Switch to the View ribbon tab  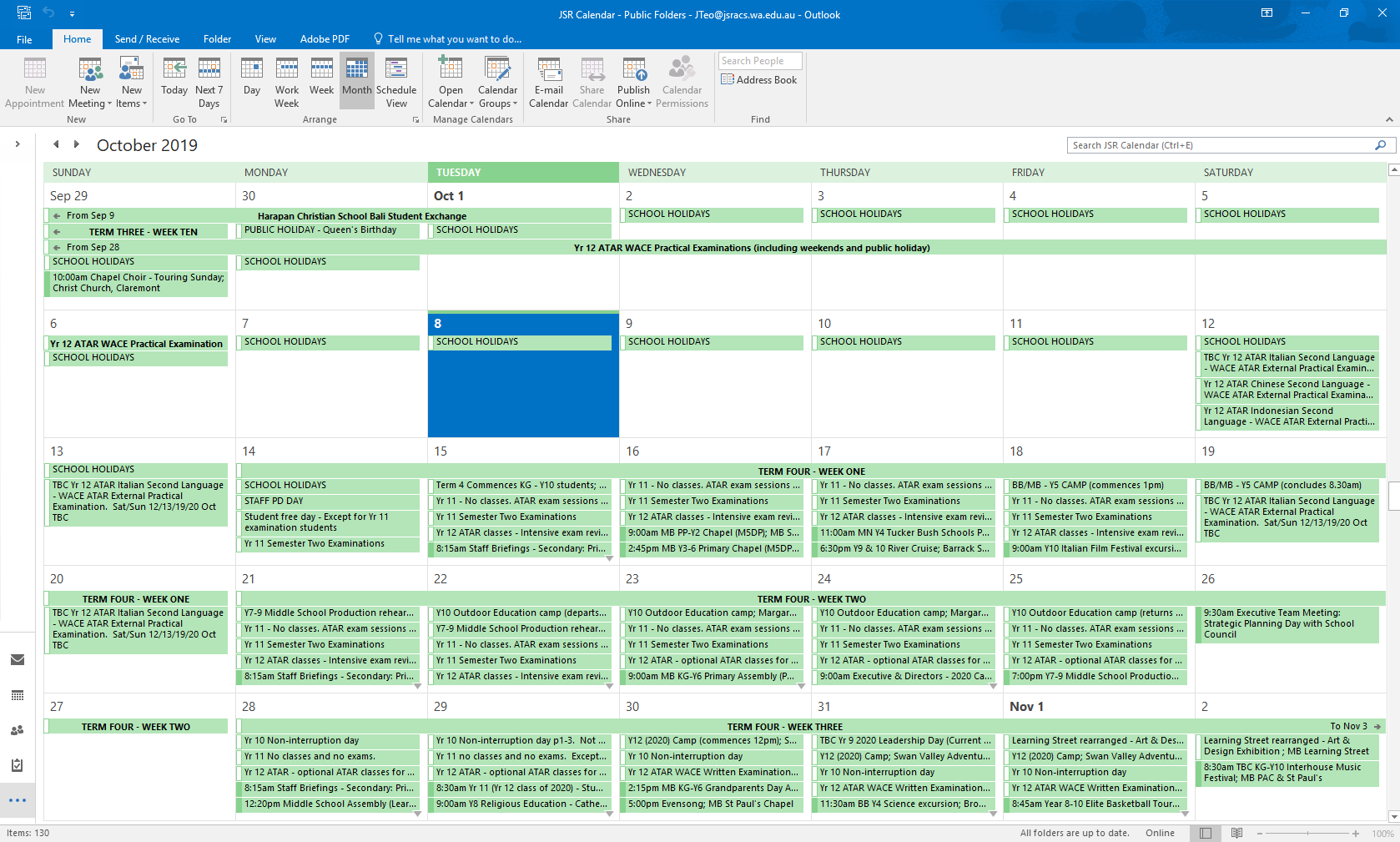(265, 38)
